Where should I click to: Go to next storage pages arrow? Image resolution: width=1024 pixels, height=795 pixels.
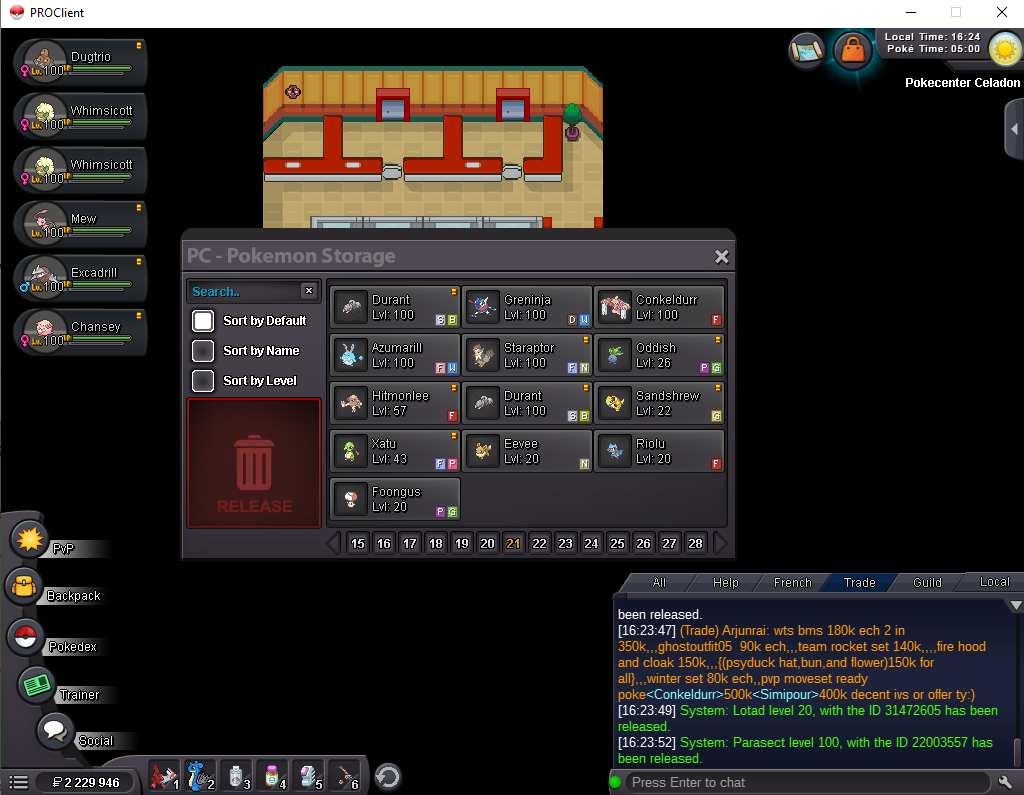click(720, 544)
